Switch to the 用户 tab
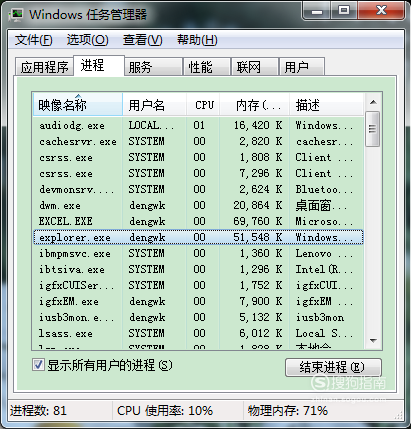 [302, 67]
